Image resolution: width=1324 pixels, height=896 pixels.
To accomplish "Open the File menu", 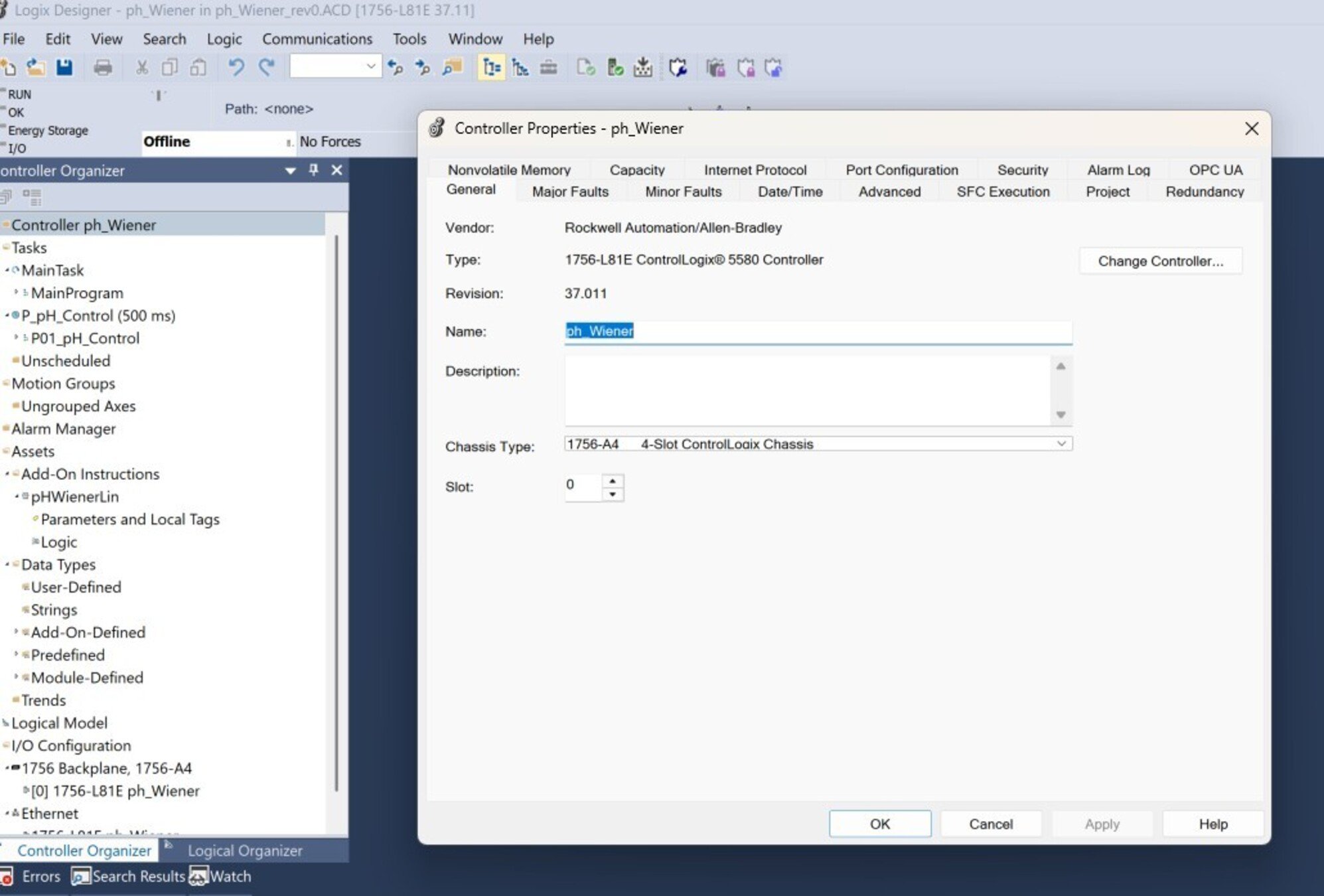I will click(x=13, y=39).
